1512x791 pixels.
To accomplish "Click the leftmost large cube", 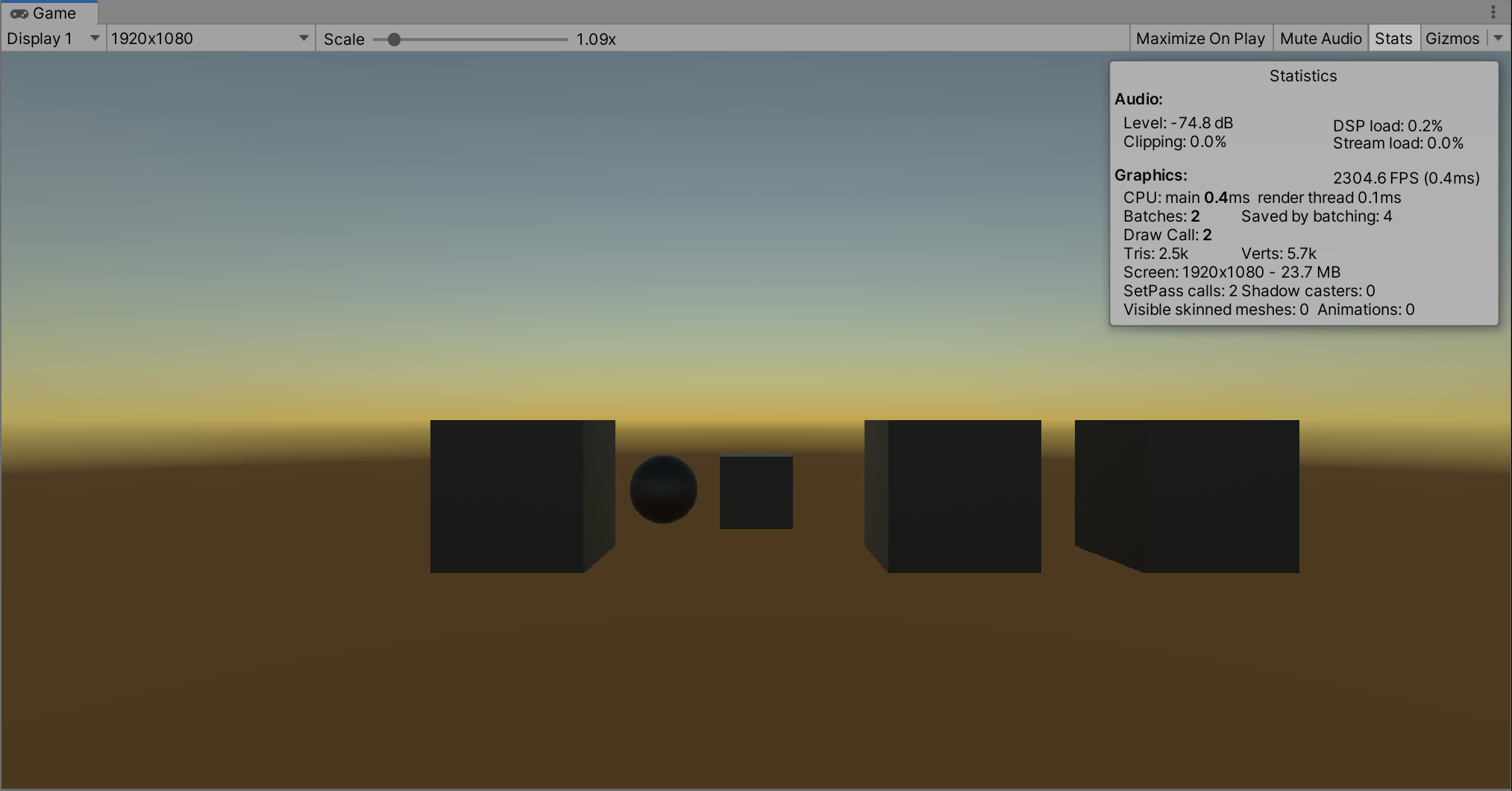I will (522, 496).
